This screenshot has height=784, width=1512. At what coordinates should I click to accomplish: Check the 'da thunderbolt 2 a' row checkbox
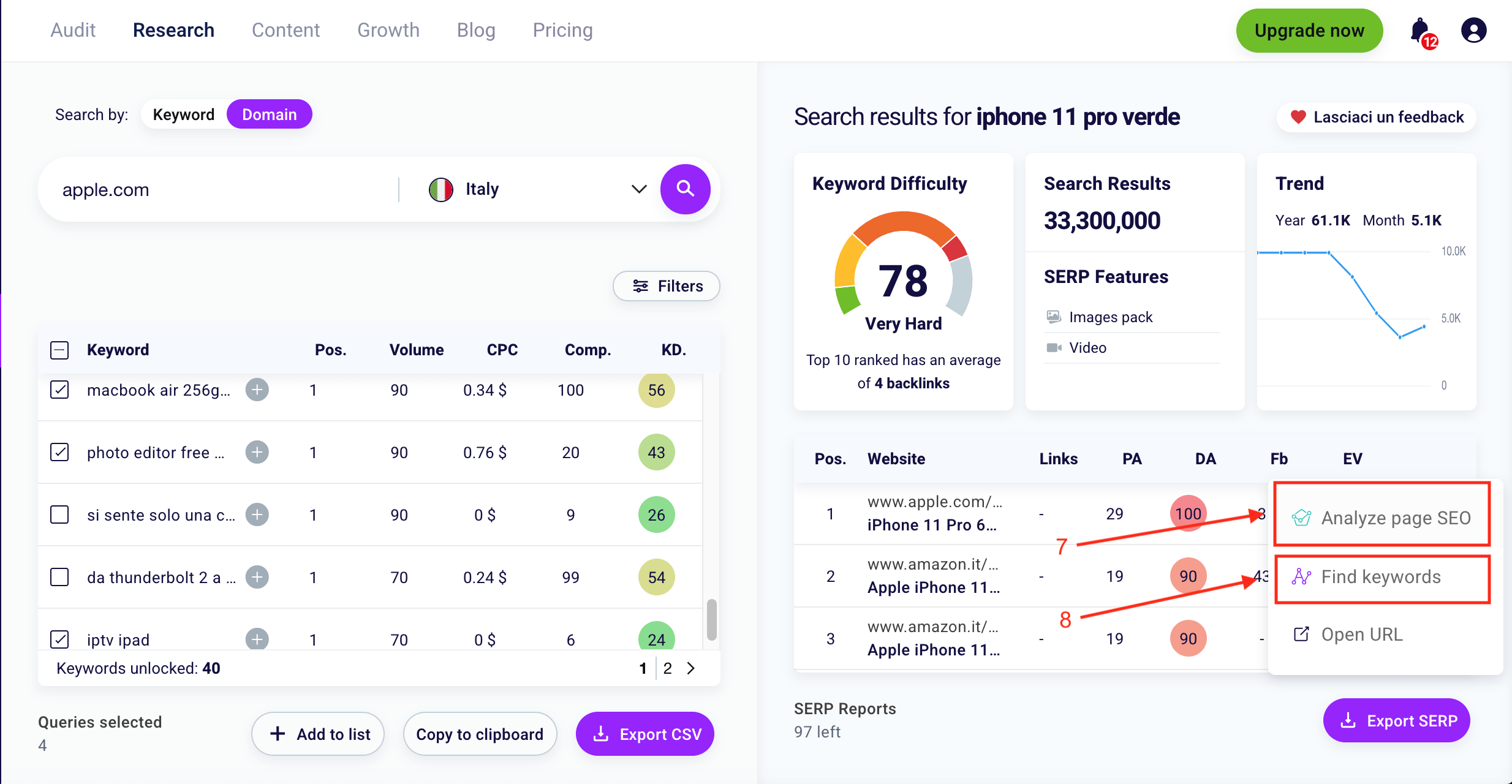(59, 577)
